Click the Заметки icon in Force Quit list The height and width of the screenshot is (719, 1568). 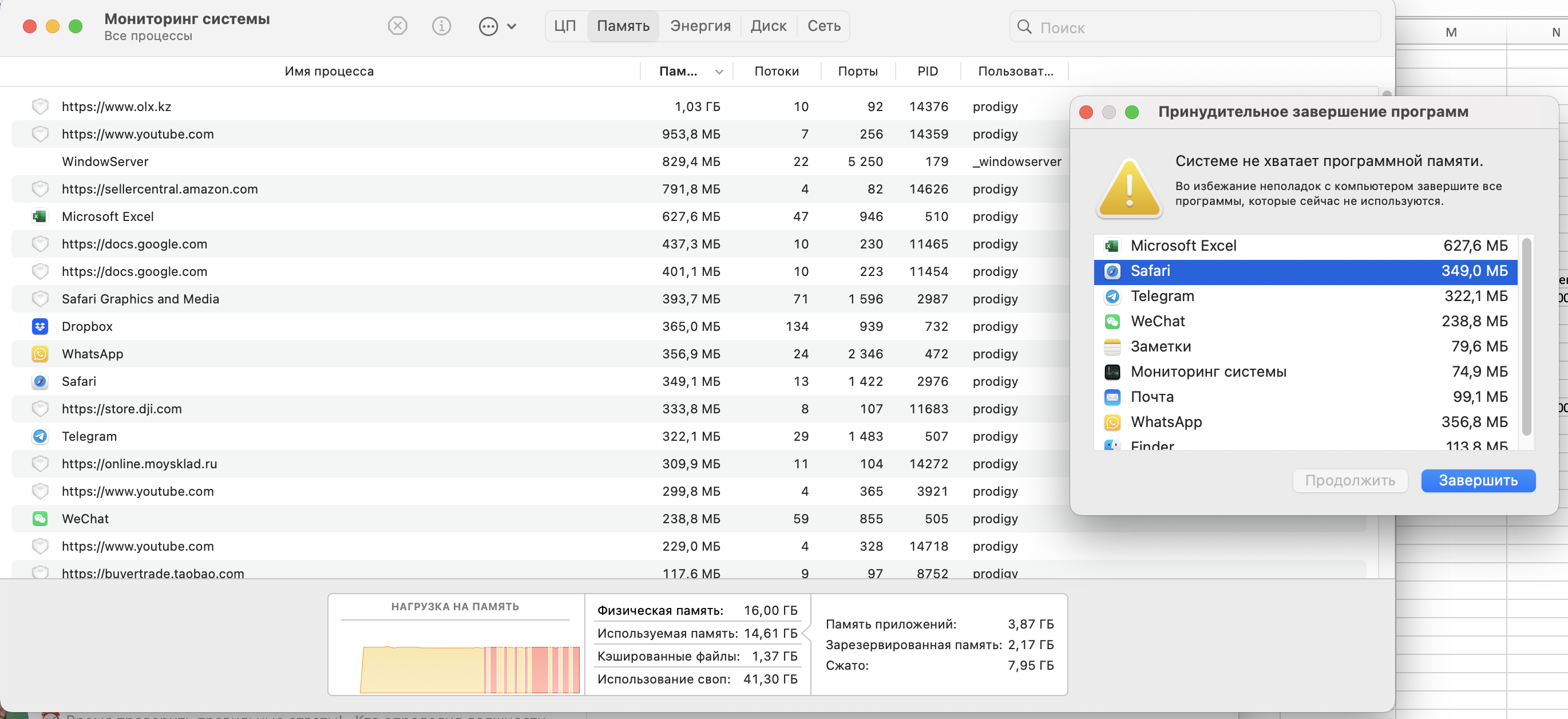click(1111, 346)
